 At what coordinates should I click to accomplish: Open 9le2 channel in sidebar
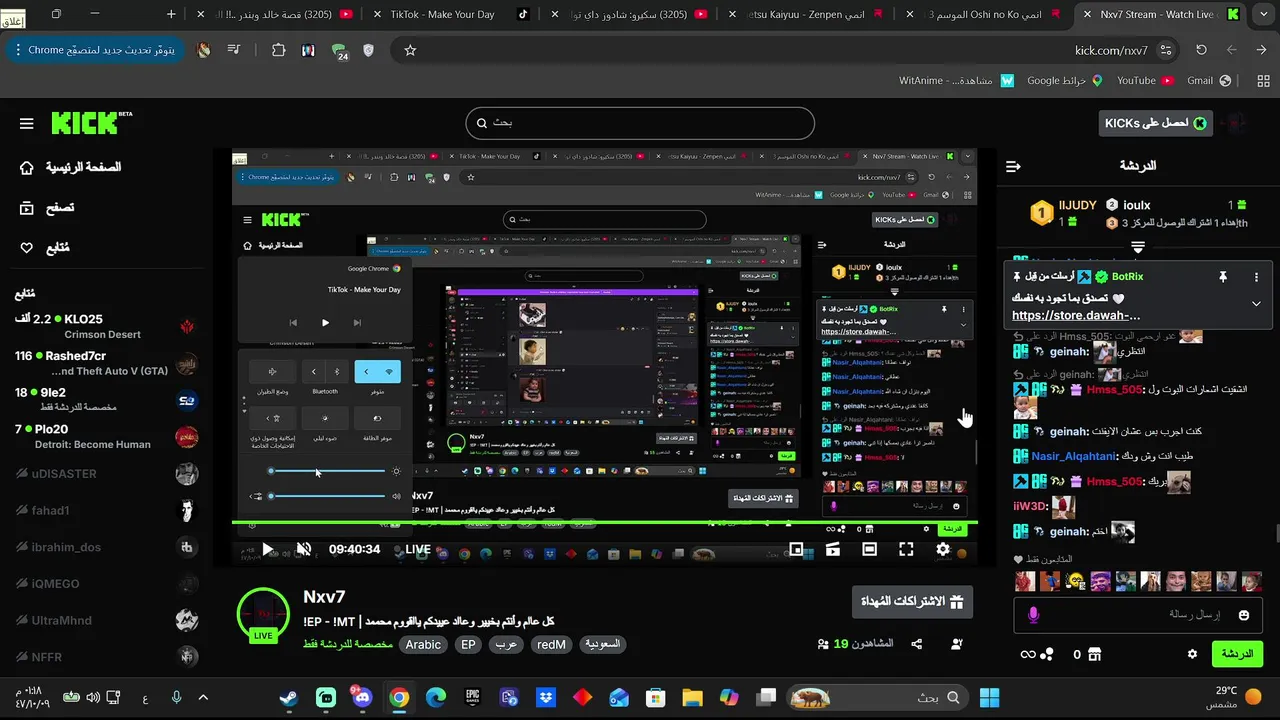pos(105,400)
